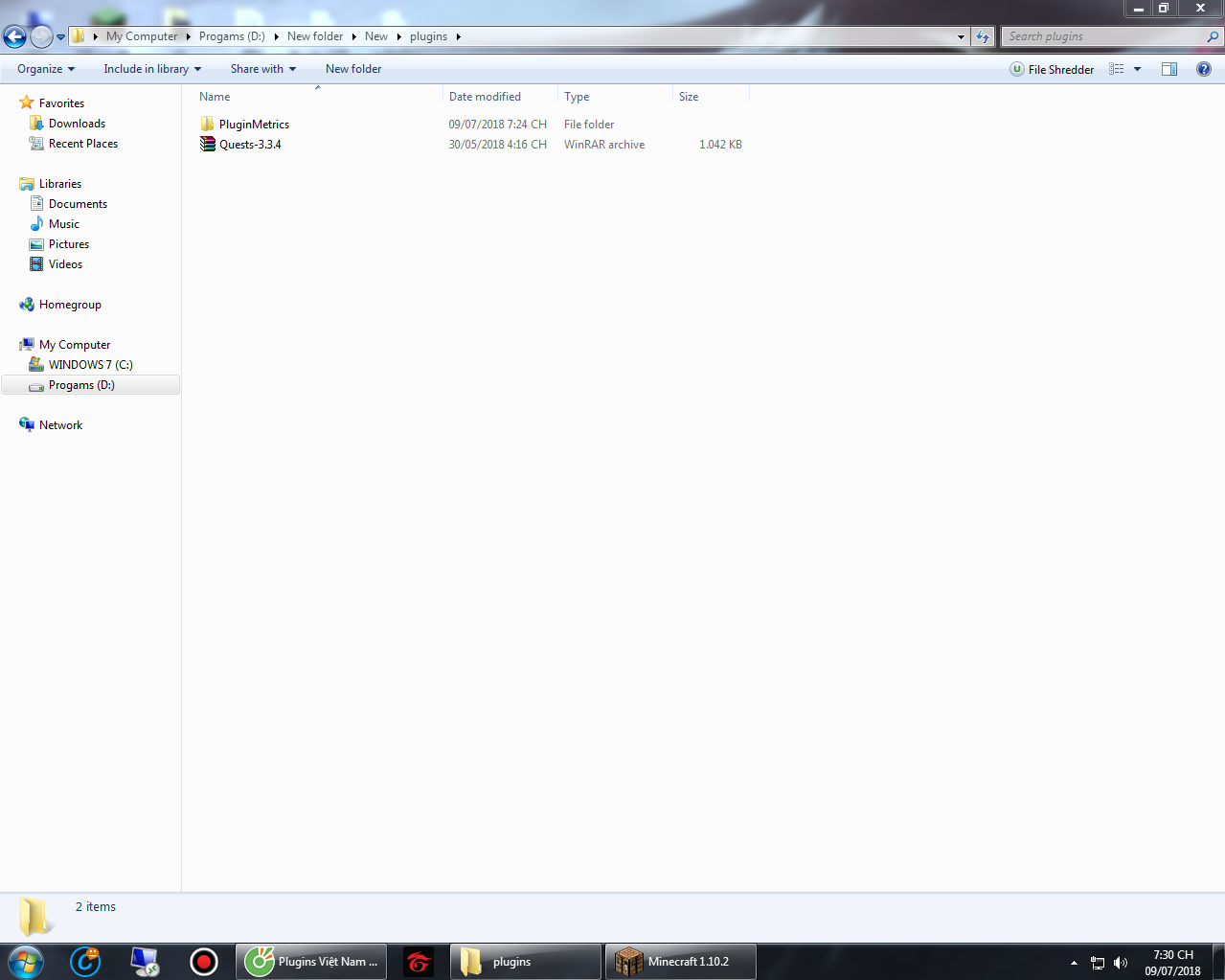The width and height of the screenshot is (1225, 980).
Task: Open Downloads in navigation pane
Action: (x=77, y=124)
